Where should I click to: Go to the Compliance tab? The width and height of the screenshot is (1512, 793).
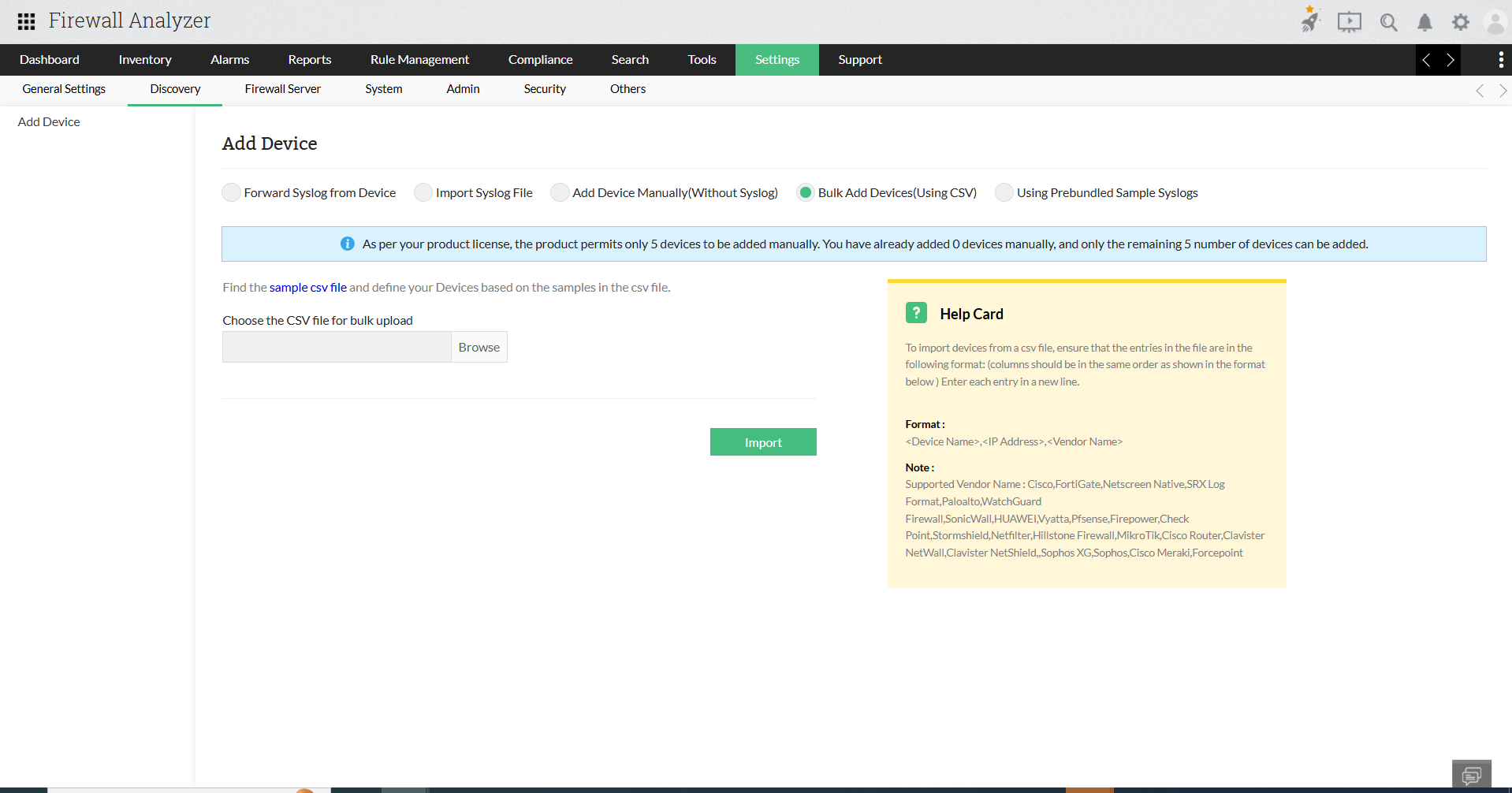coord(541,60)
